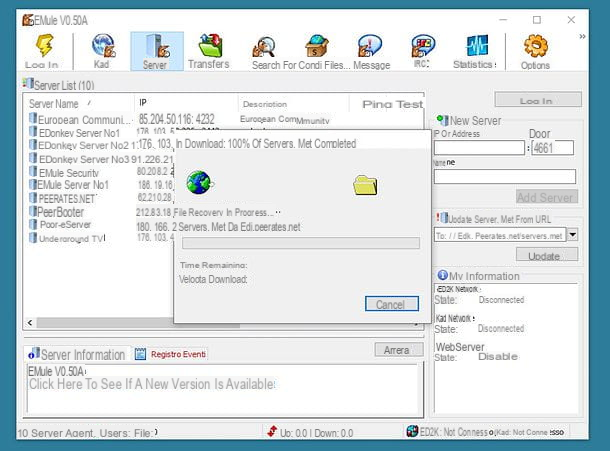The width and height of the screenshot is (610, 451).
Task: Click the My Information info icon
Action: 442,275
